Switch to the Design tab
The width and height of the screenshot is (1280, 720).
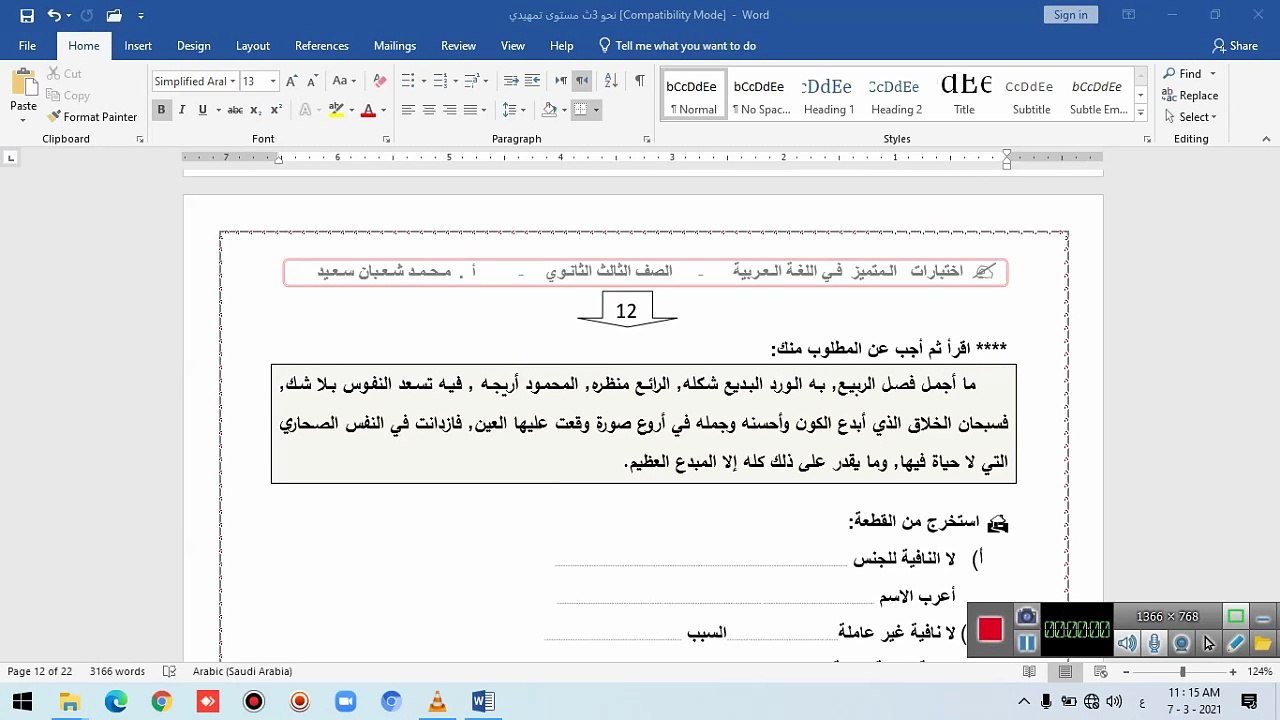(x=193, y=46)
